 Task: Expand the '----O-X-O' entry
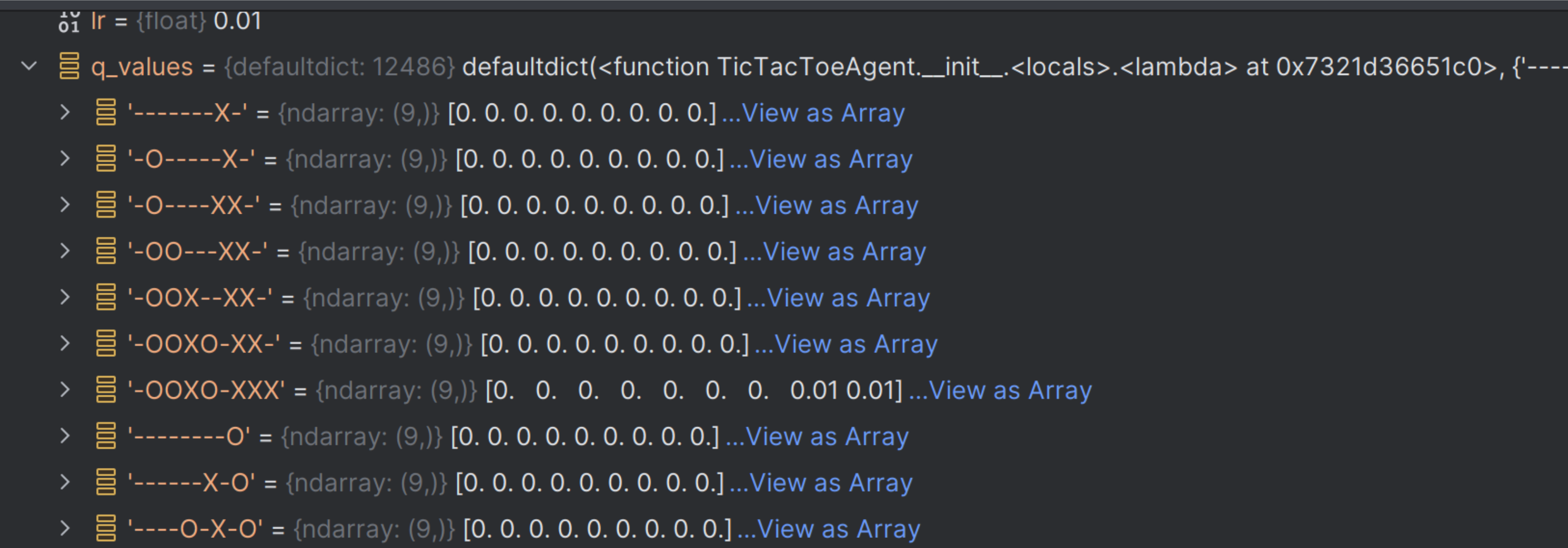point(65,528)
